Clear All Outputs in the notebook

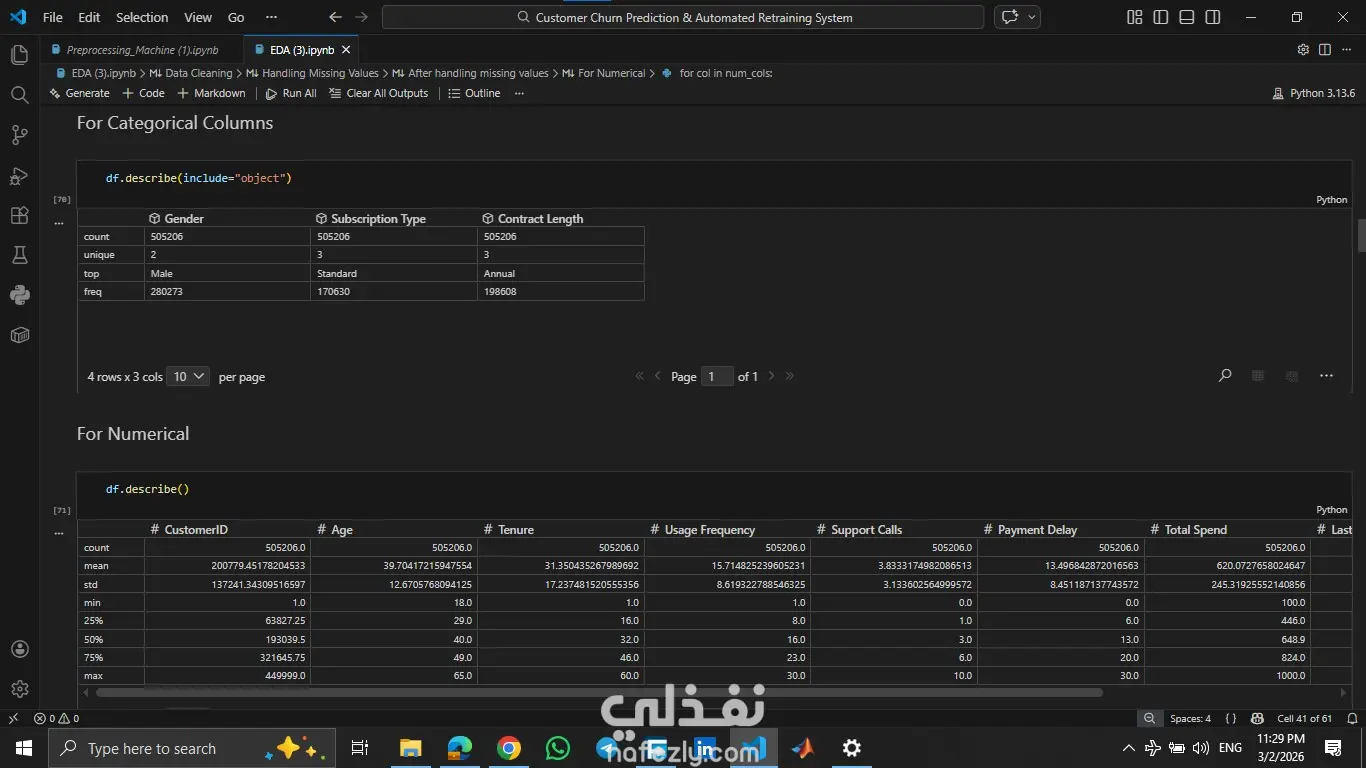tap(378, 93)
